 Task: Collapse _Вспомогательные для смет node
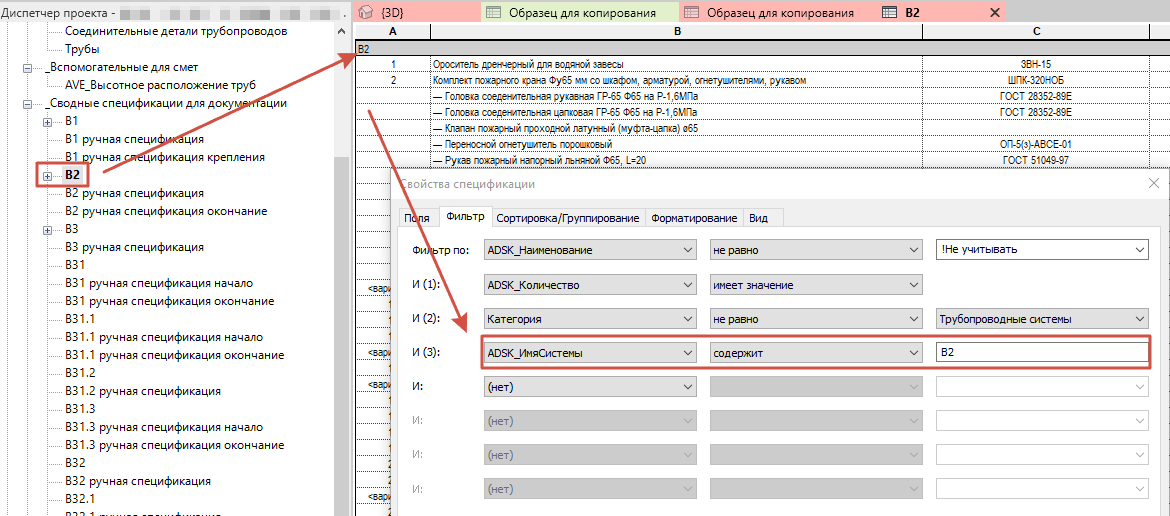(28, 68)
